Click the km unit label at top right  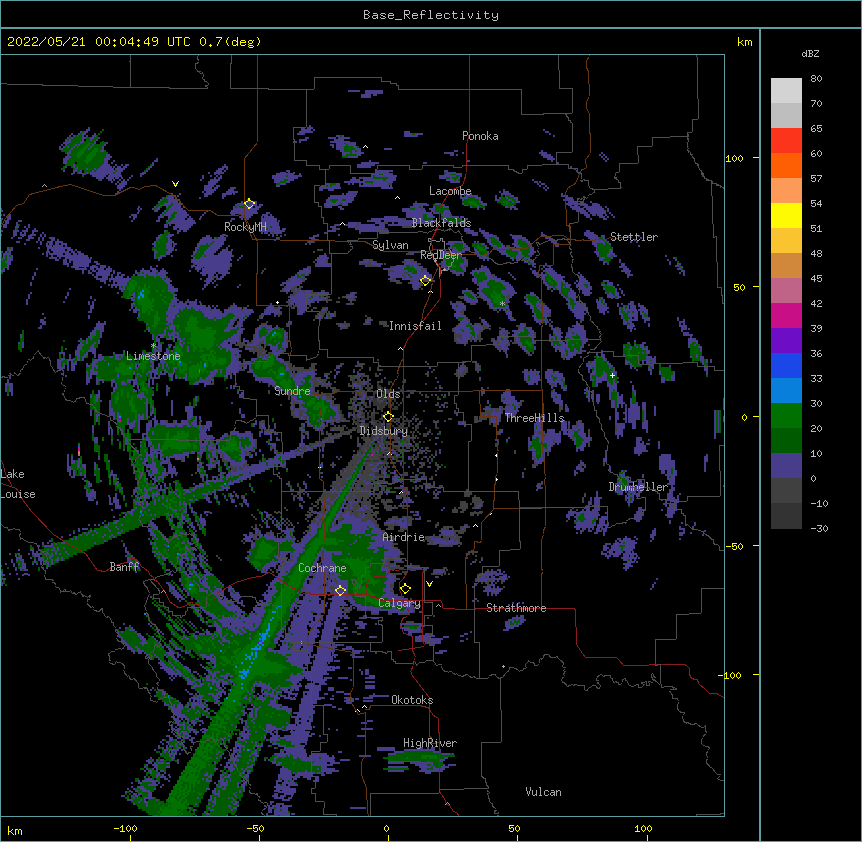point(745,42)
